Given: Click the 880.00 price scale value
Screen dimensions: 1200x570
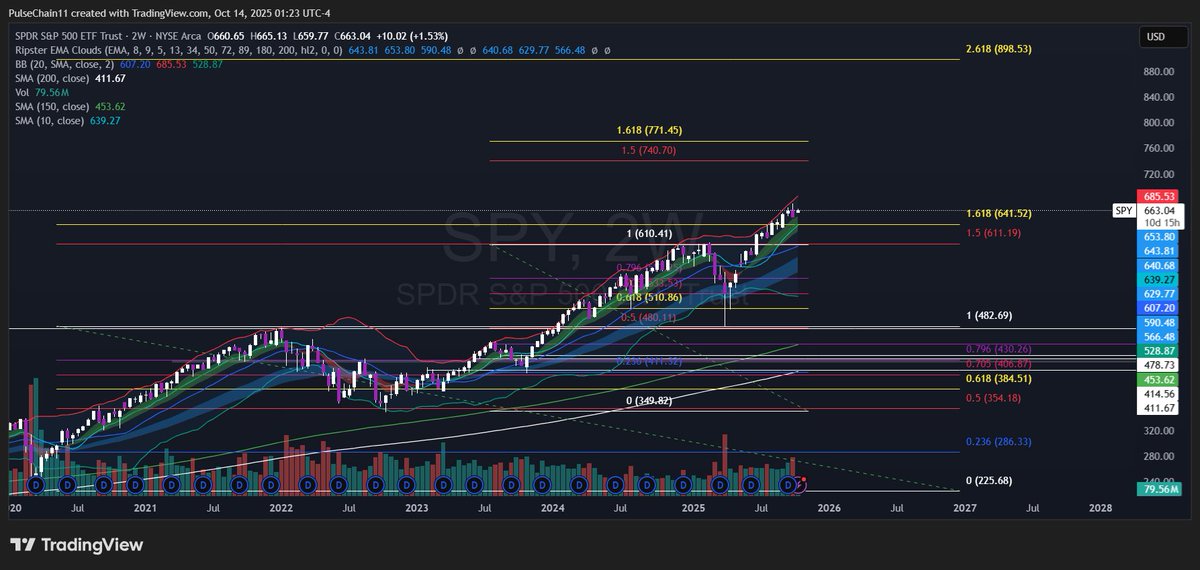Looking at the screenshot, I should point(1160,72).
